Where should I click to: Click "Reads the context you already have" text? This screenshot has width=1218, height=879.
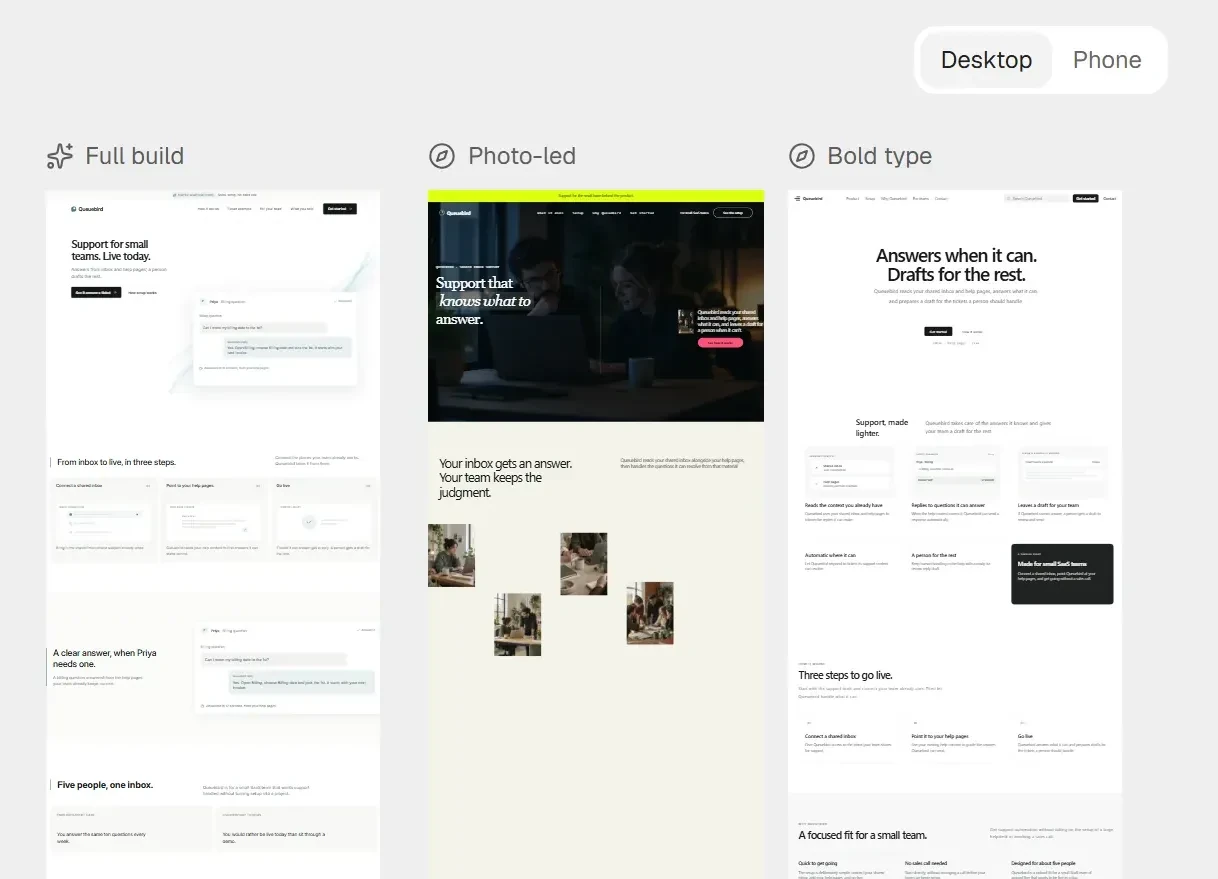click(843, 505)
